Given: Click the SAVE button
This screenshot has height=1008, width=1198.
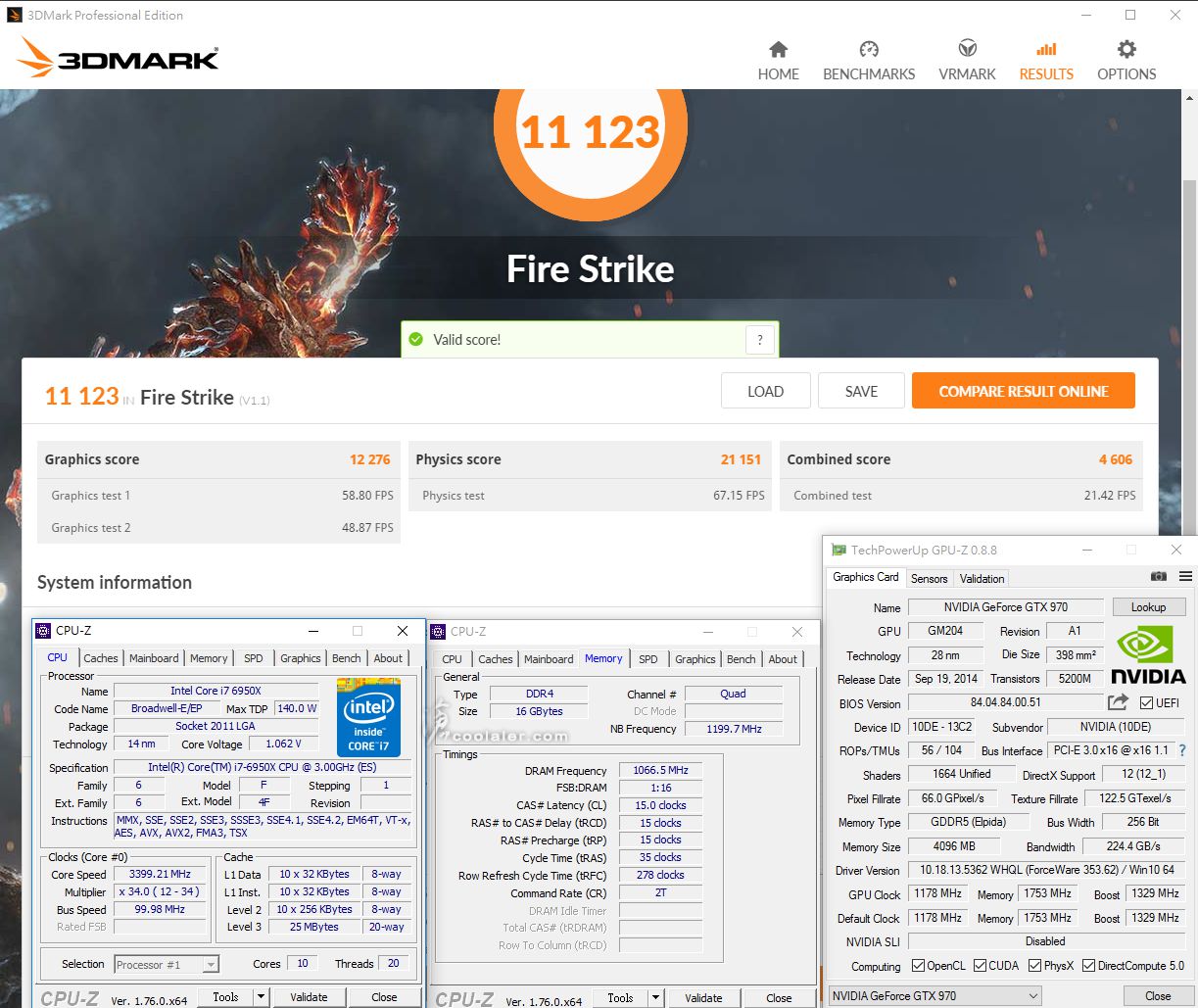Looking at the screenshot, I should [x=861, y=391].
